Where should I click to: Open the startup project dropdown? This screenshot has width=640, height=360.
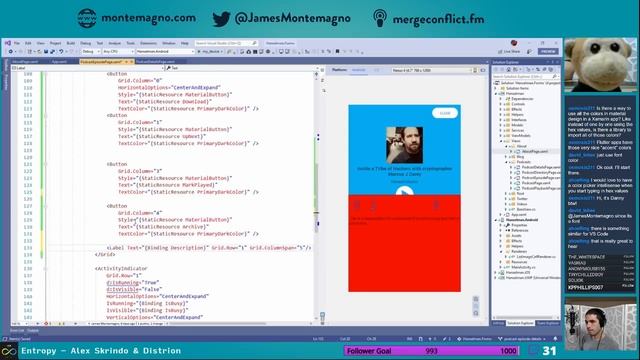click(165, 51)
